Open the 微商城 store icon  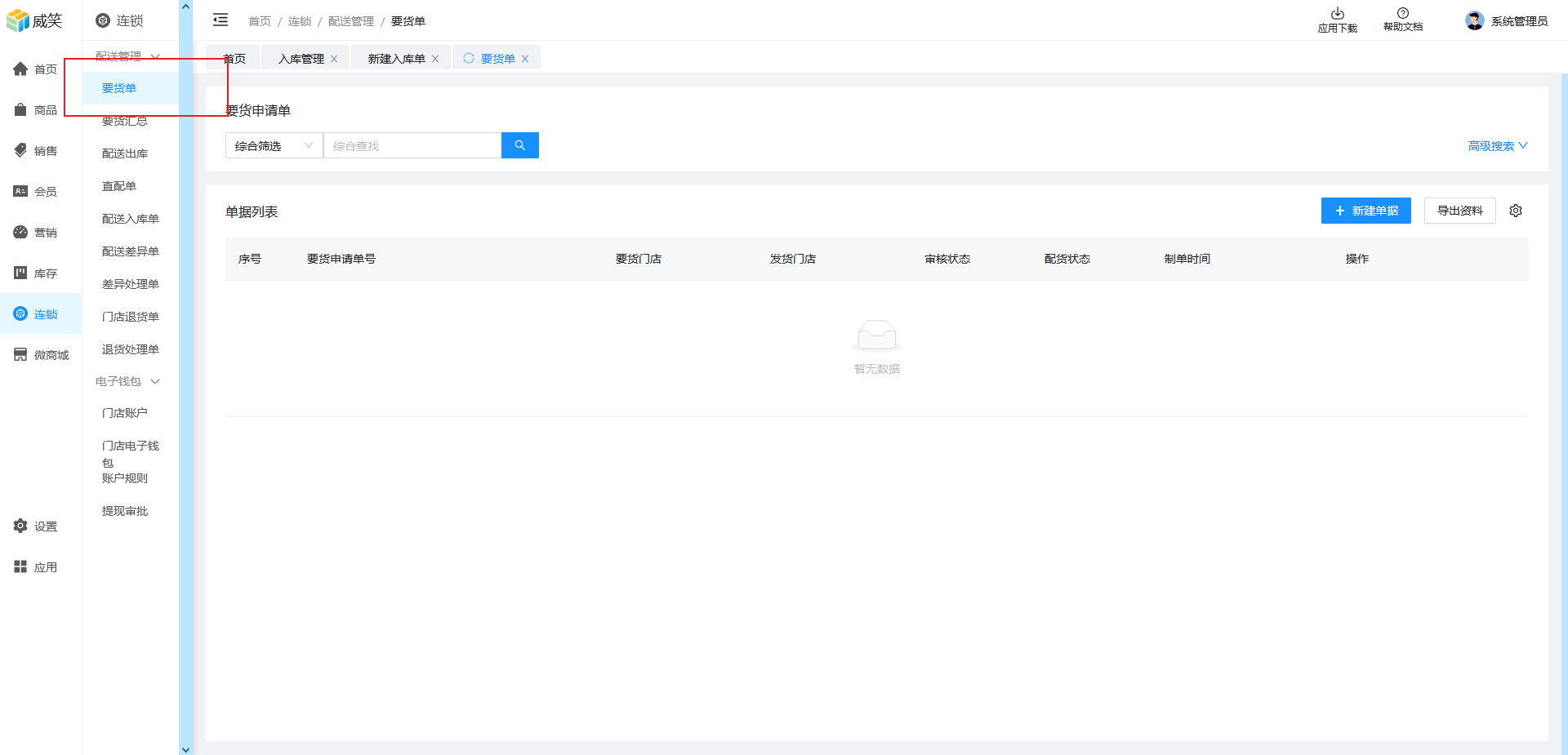[x=20, y=355]
